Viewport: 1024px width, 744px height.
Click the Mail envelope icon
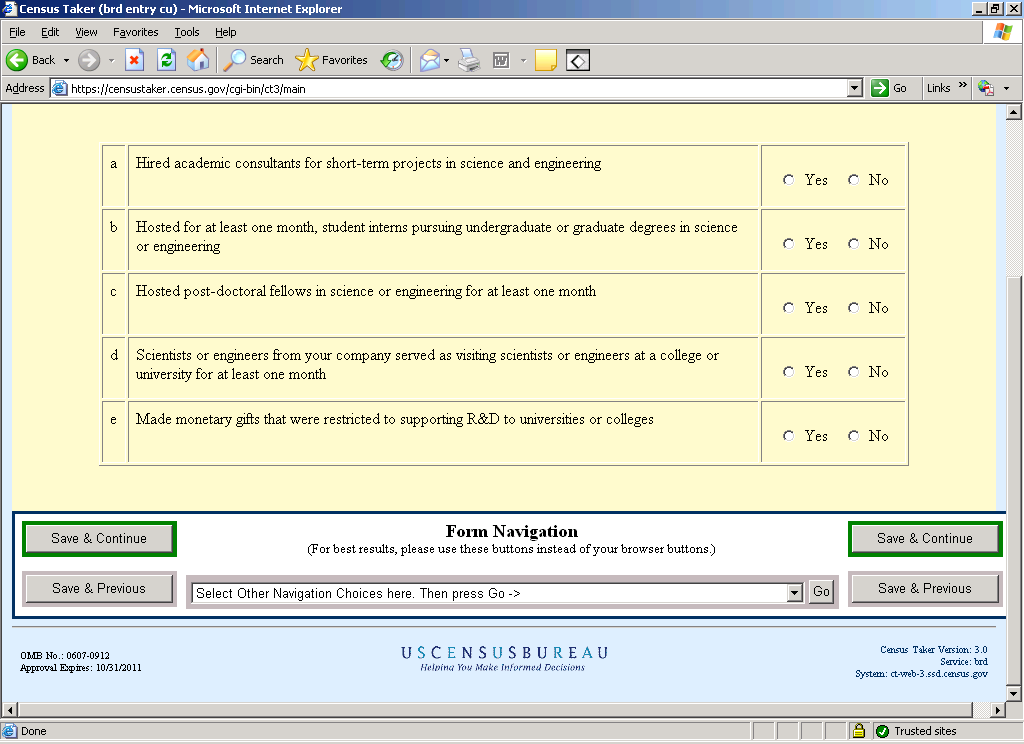[429, 60]
